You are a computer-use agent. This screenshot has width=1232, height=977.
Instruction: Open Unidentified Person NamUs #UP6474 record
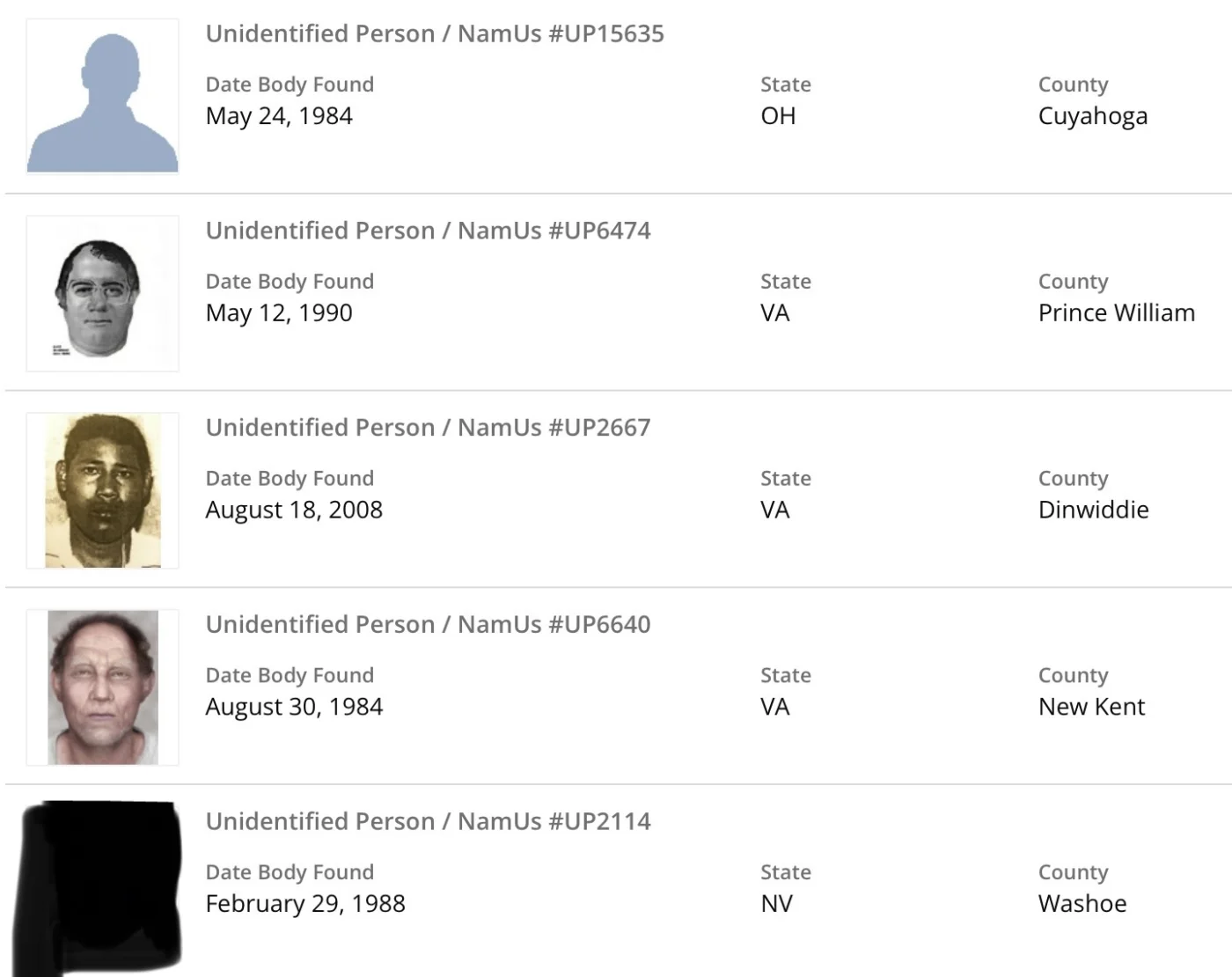428,231
